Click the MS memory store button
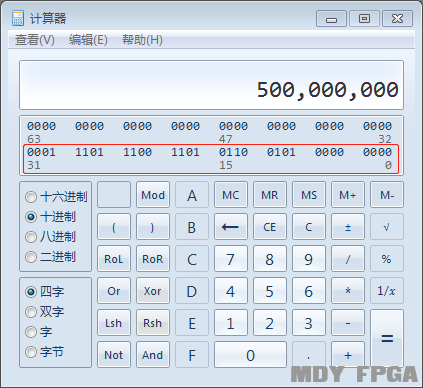This screenshot has height=388, width=423. click(309, 195)
